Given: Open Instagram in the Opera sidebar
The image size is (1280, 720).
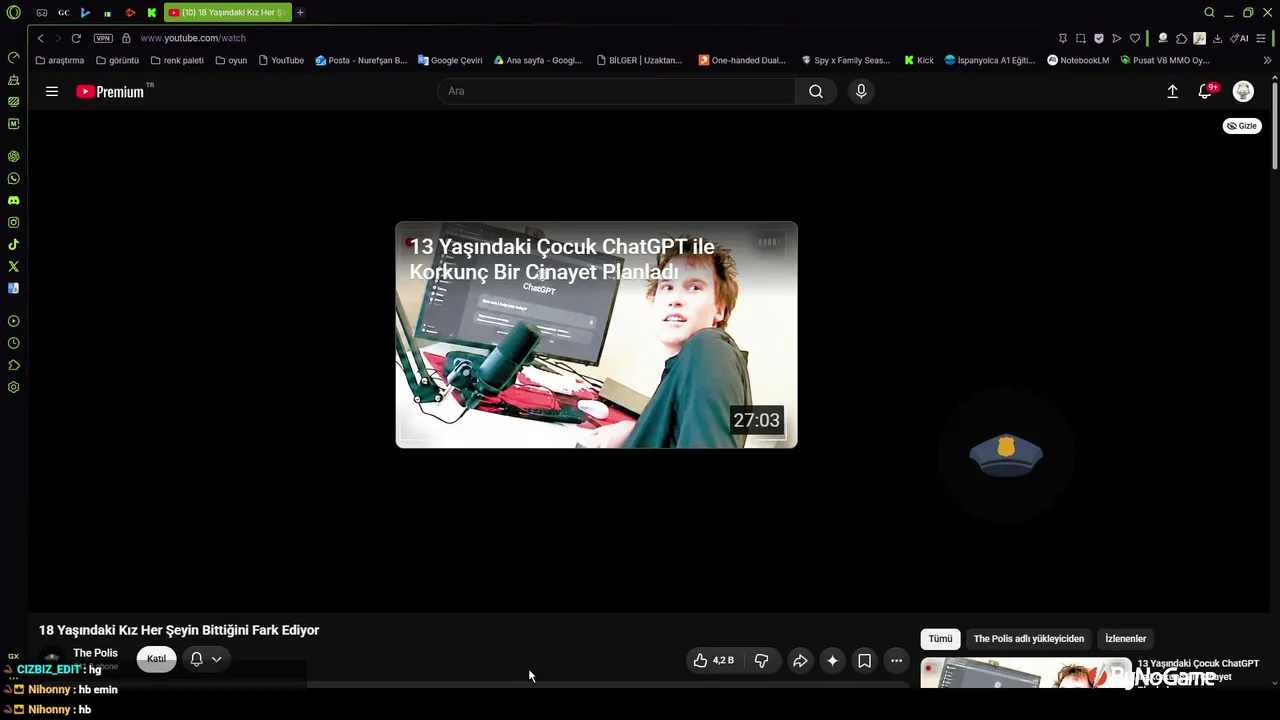Looking at the screenshot, I should [x=14, y=223].
